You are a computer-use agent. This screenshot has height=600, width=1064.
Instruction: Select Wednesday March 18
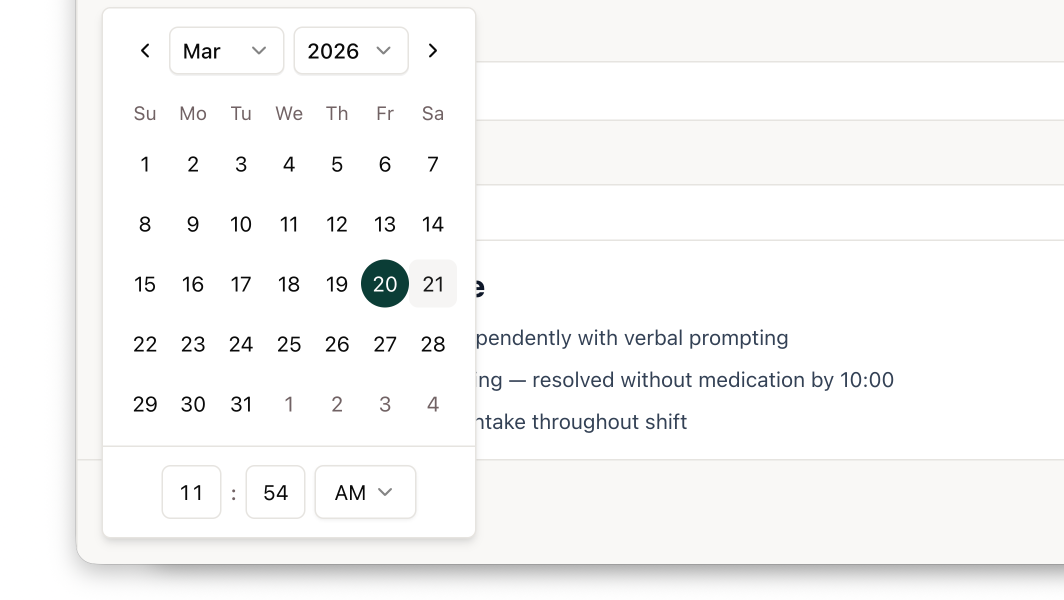tap(289, 284)
